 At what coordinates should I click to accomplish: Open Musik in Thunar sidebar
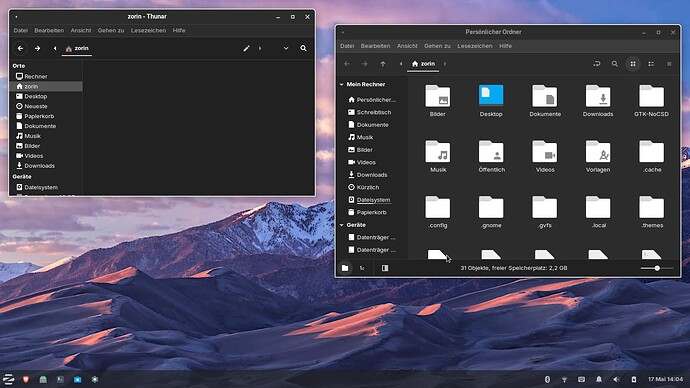tap(46, 136)
